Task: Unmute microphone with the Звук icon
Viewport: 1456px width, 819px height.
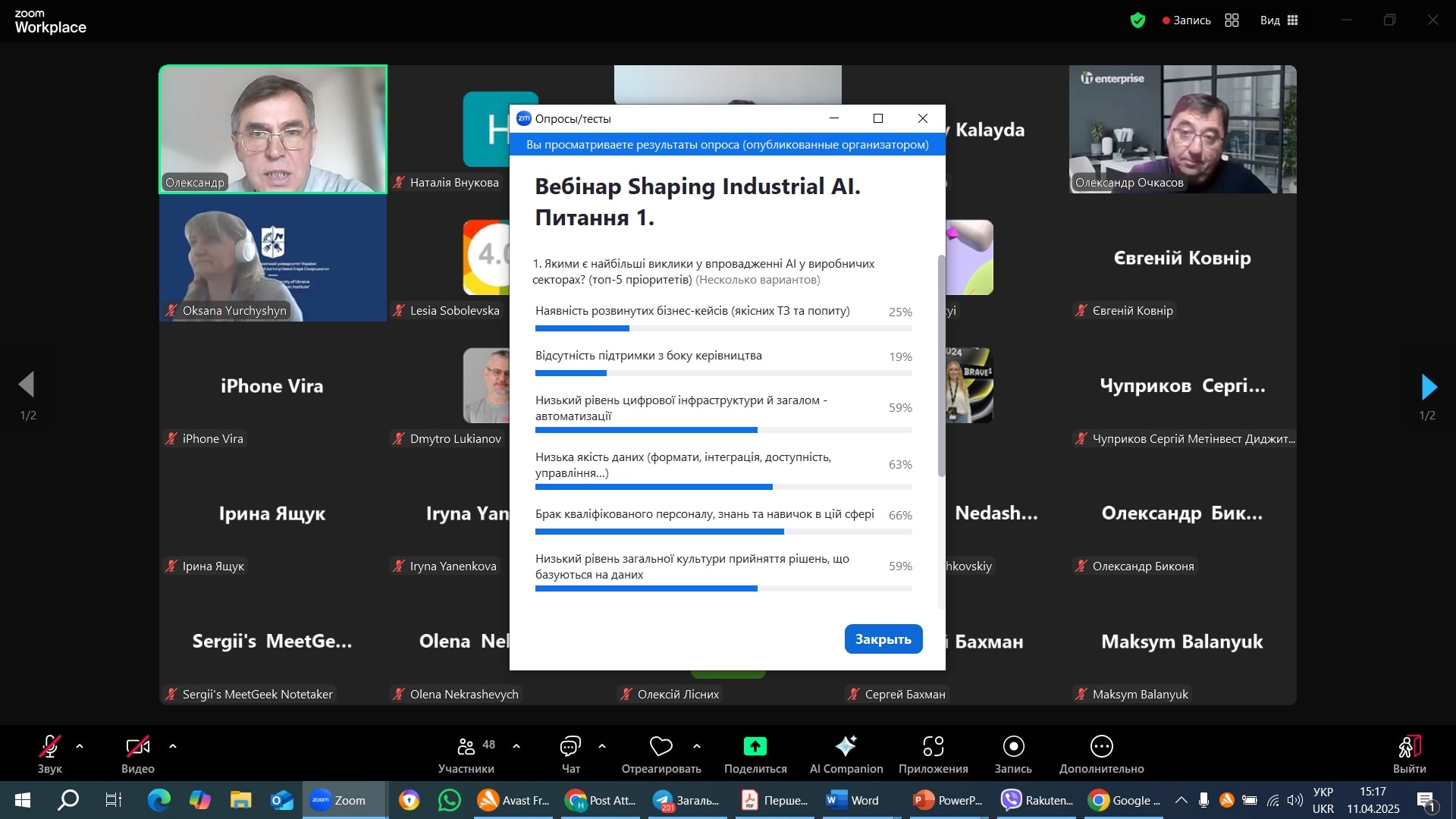Action: click(x=49, y=747)
